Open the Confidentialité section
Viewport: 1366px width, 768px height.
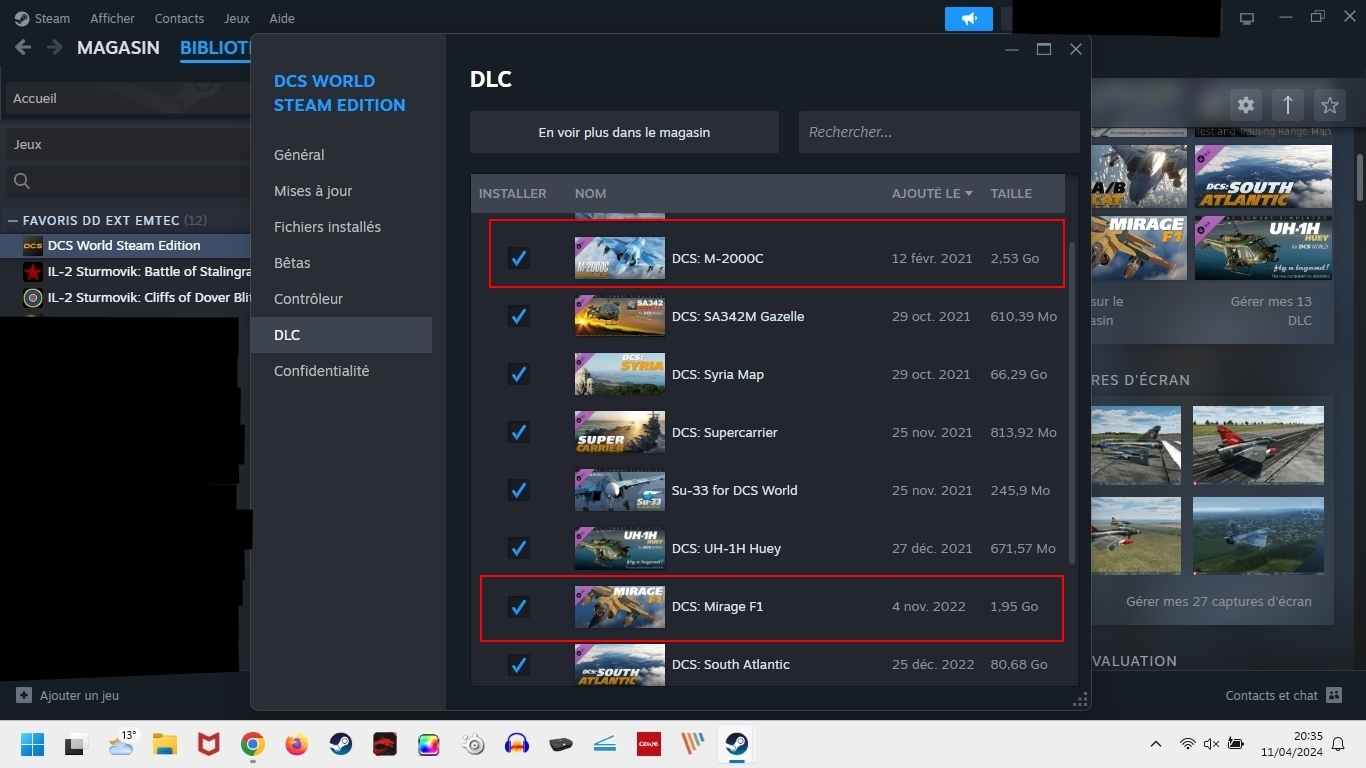click(x=341, y=371)
